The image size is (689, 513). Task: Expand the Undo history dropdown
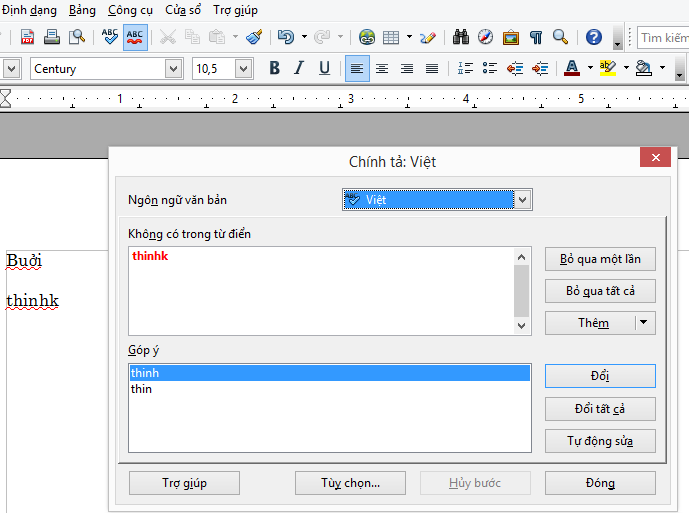pyautogui.click(x=304, y=37)
